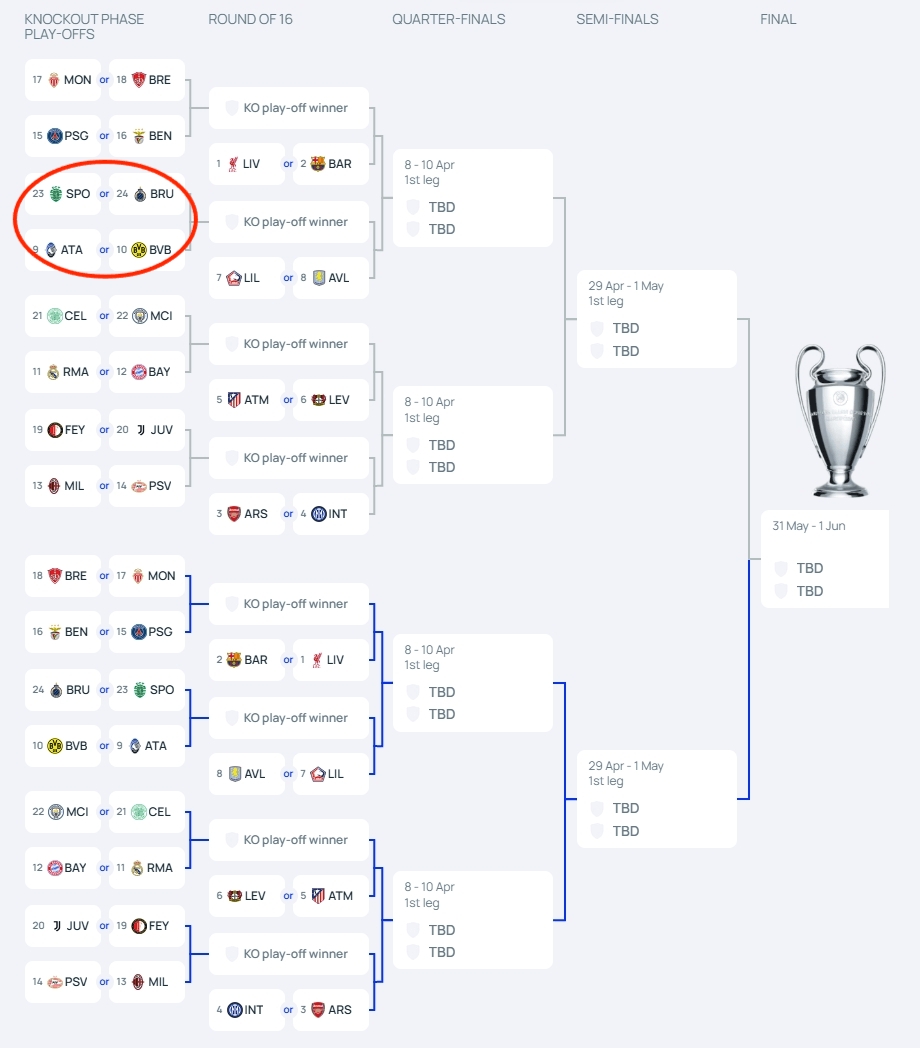Click the Juventus crest in the lower blue bracket
Image resolution: width=920 pixels, height=1048 pixels.
point(56,926)
